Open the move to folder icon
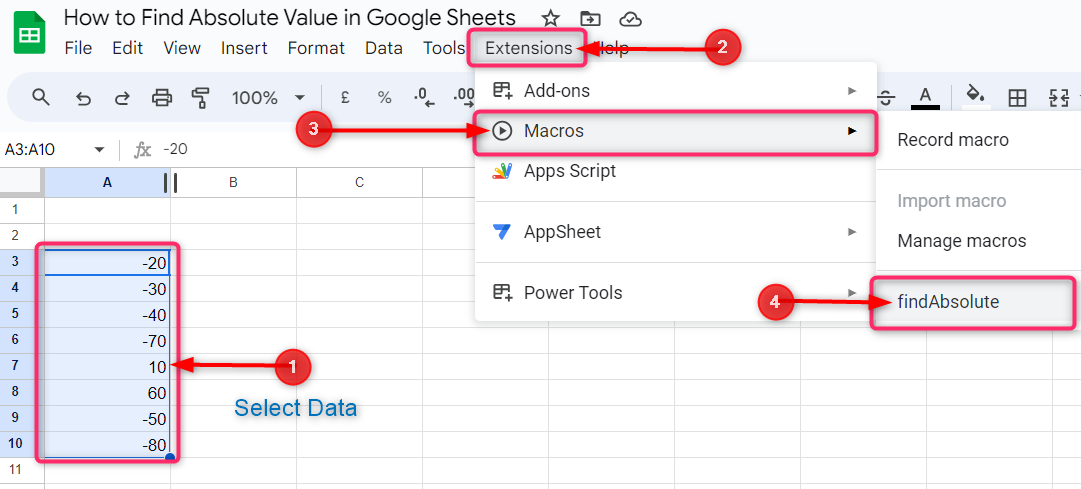 click(x=590, y=18)
